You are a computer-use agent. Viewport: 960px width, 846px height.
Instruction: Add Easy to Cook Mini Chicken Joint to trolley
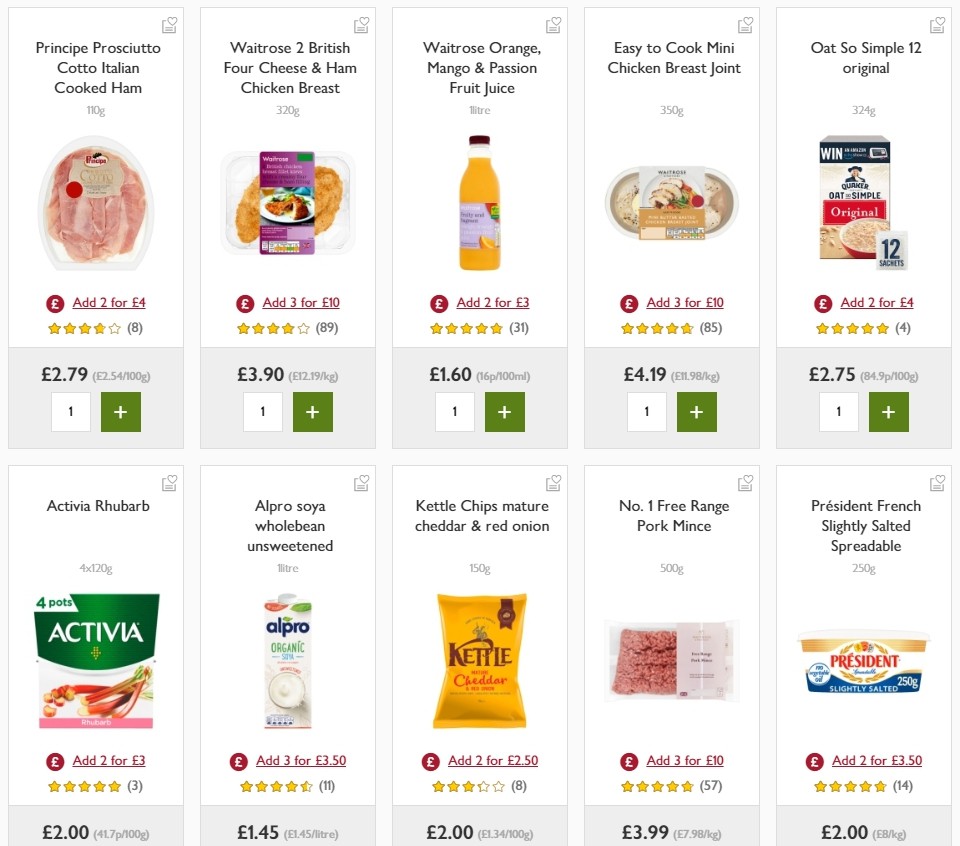coord(697,411)
